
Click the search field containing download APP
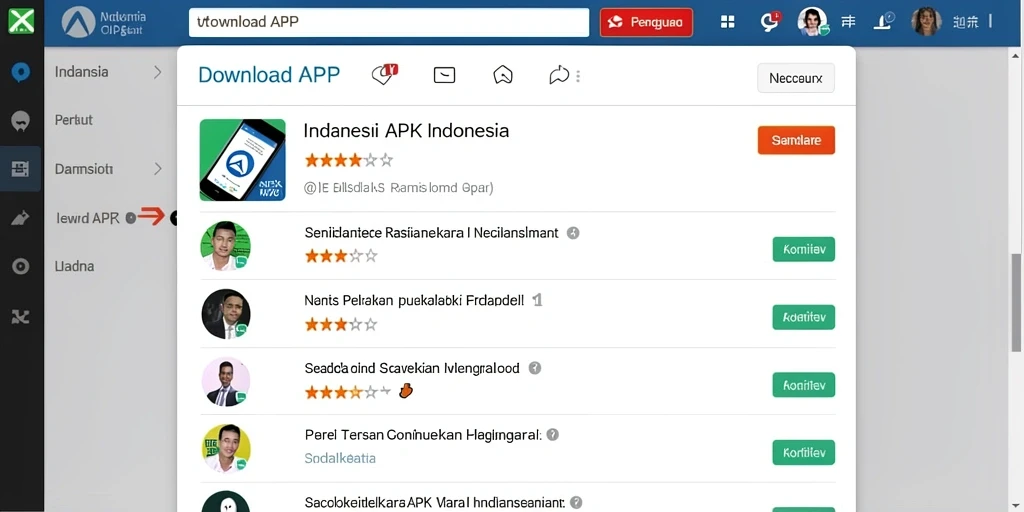point(389,22)
